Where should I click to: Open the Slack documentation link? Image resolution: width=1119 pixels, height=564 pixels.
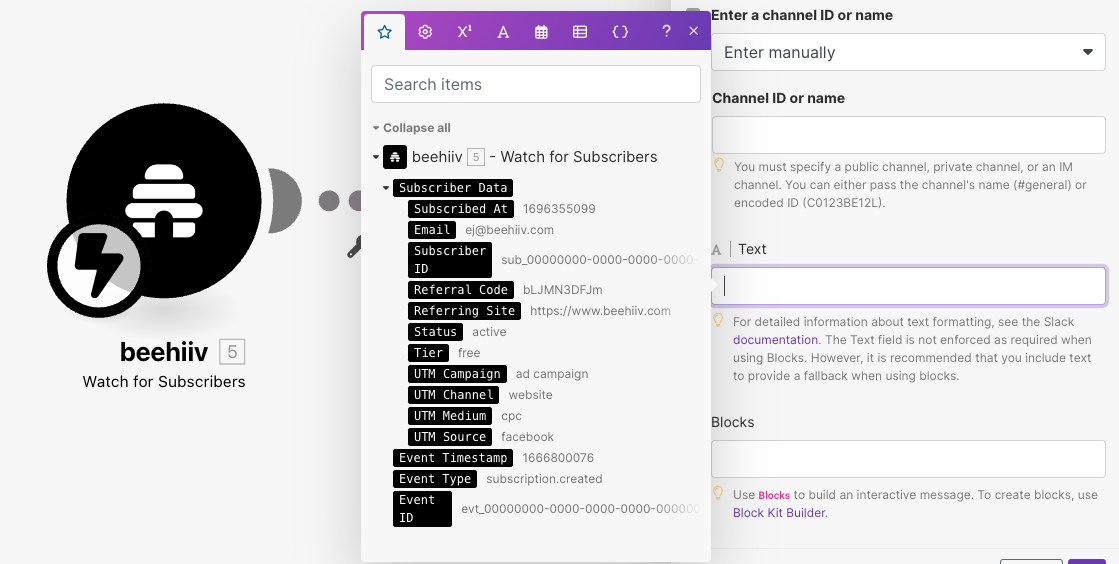(775, 340)
